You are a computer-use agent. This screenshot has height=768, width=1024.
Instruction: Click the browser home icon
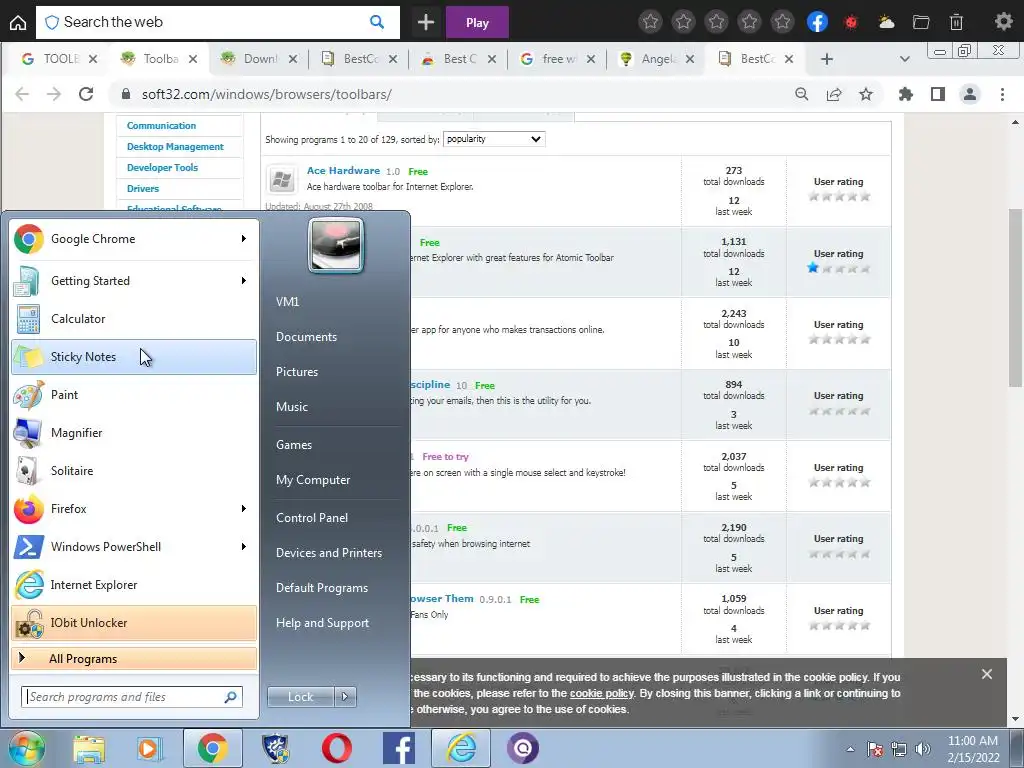18,23
